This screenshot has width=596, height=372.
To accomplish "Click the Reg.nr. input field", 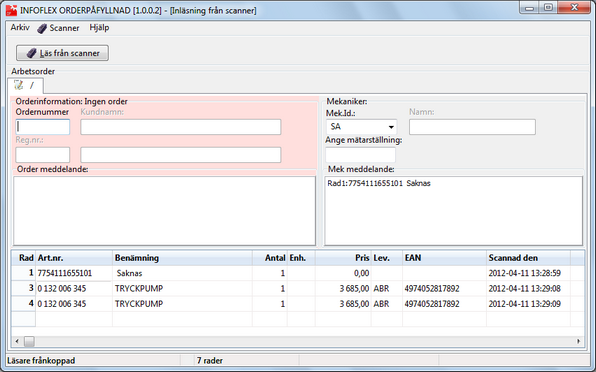I will [43, 155].
